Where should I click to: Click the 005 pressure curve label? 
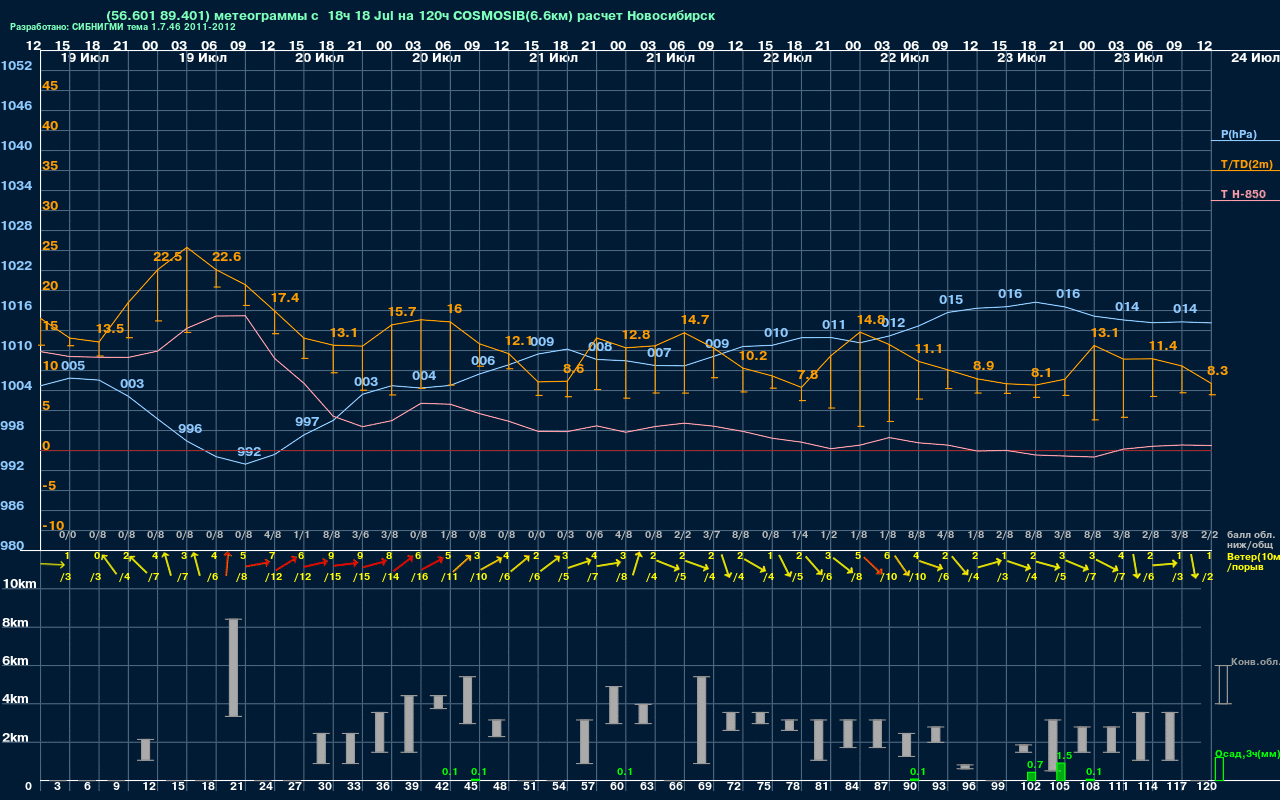(73, 366)
